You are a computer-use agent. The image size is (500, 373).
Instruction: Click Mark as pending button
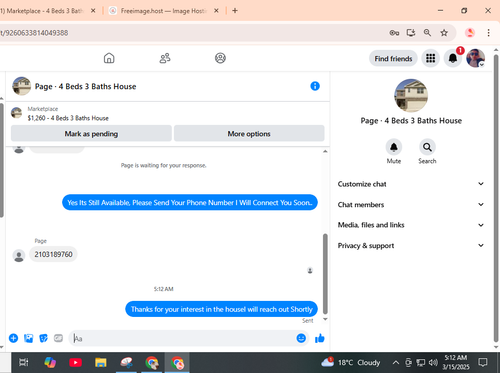tap(91, 134)
